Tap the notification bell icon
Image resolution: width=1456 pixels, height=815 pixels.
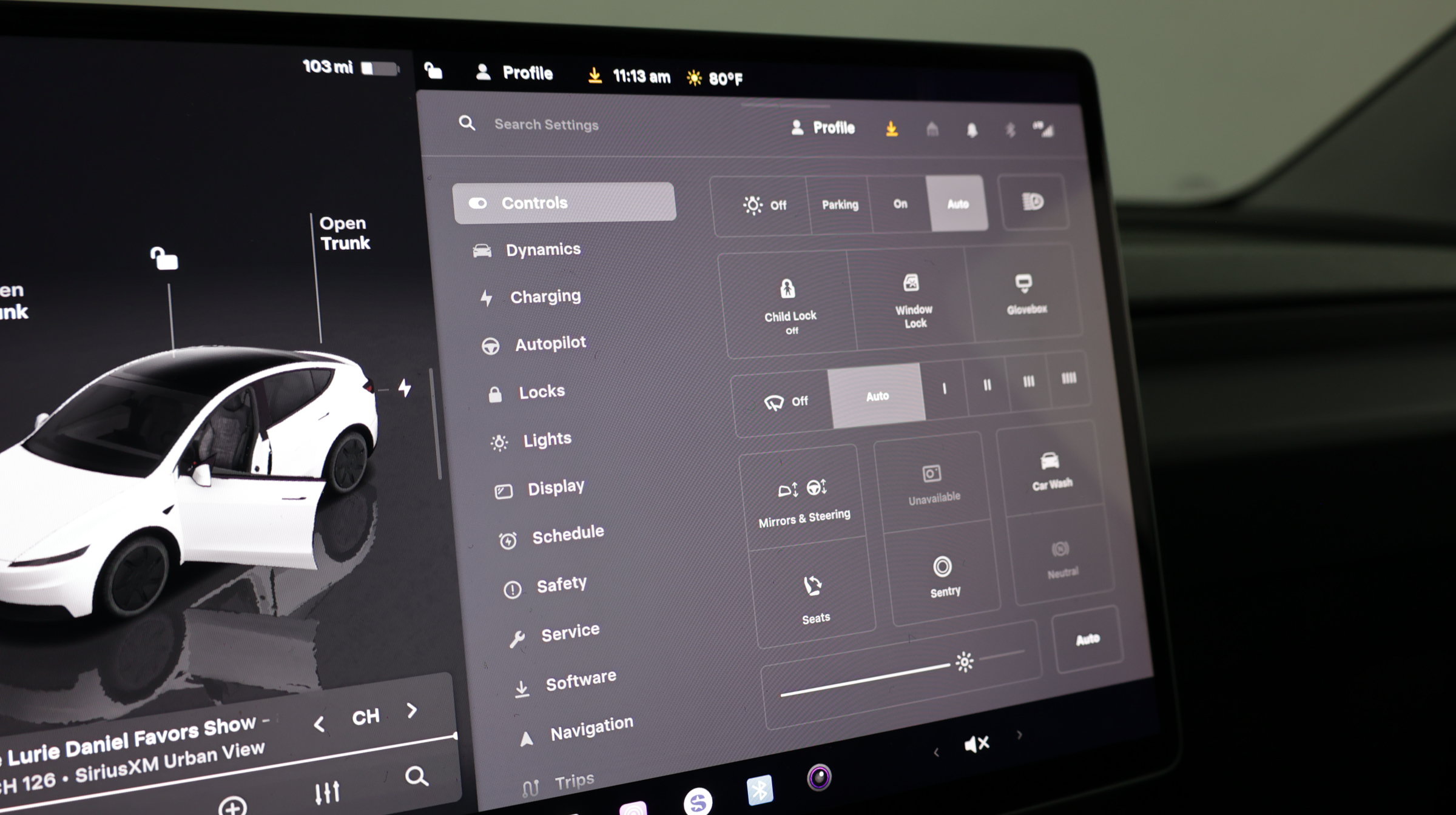[x=972, y=130]
